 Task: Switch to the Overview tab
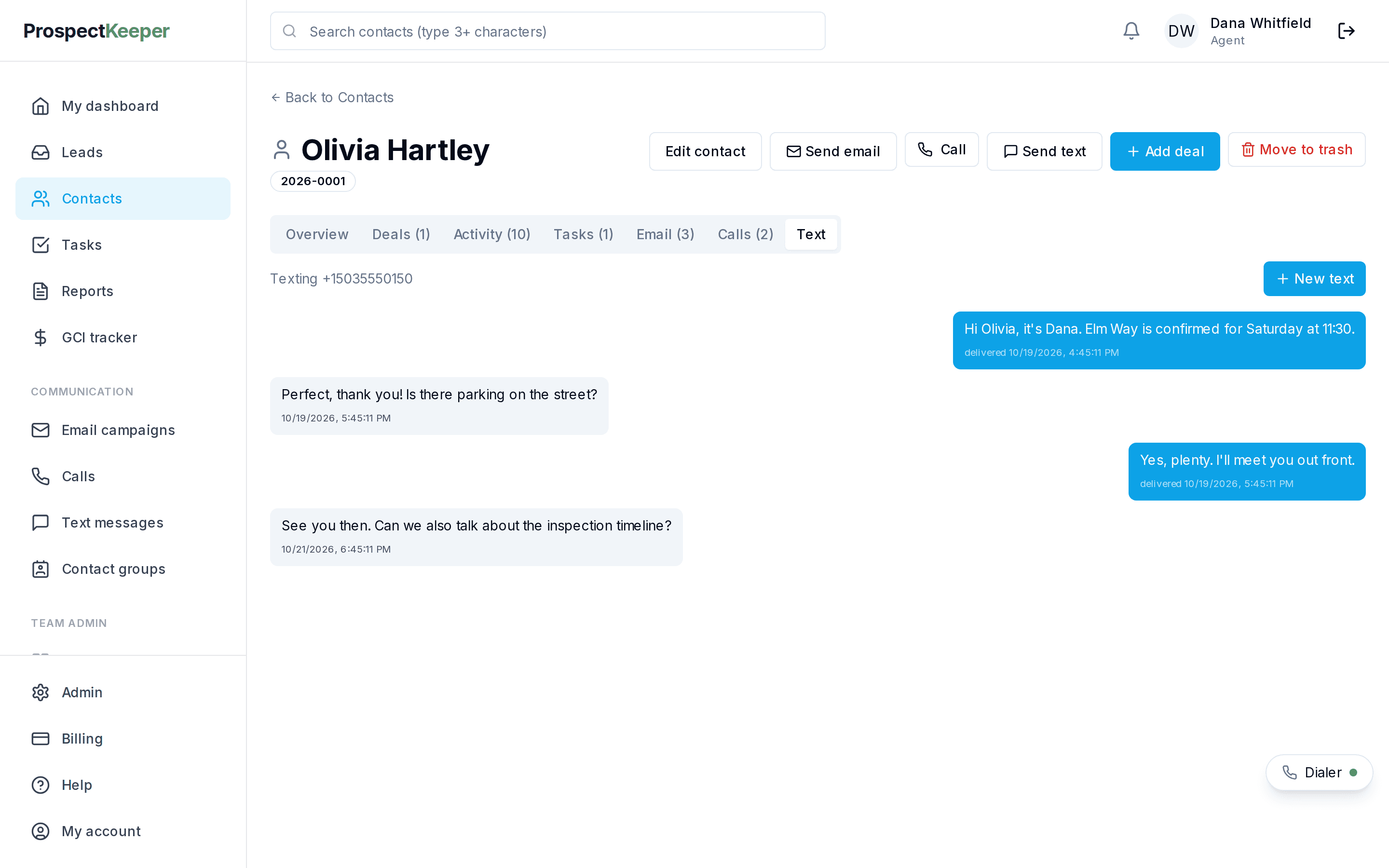317,234
